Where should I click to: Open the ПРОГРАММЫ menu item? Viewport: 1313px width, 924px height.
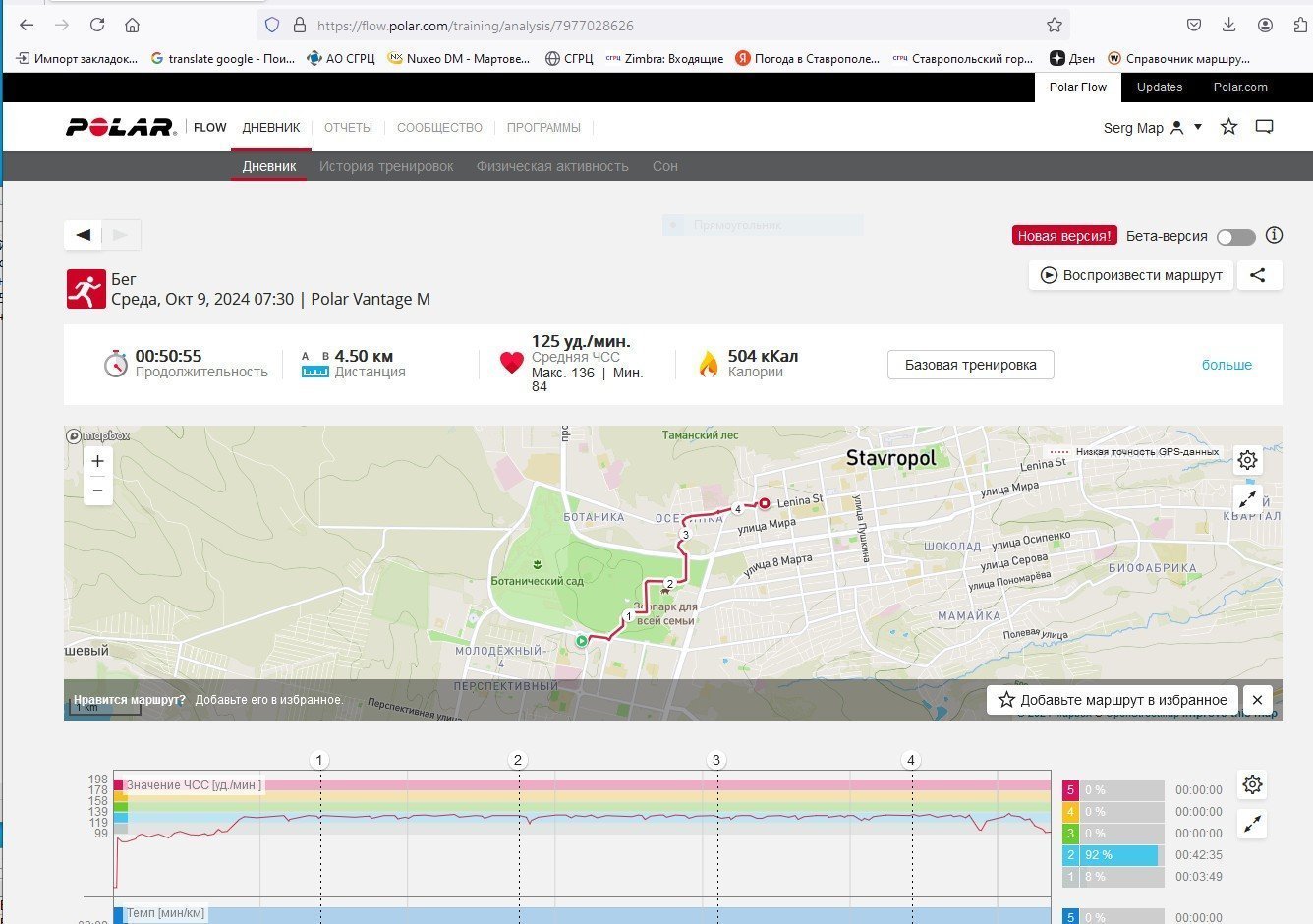[543, 127]
